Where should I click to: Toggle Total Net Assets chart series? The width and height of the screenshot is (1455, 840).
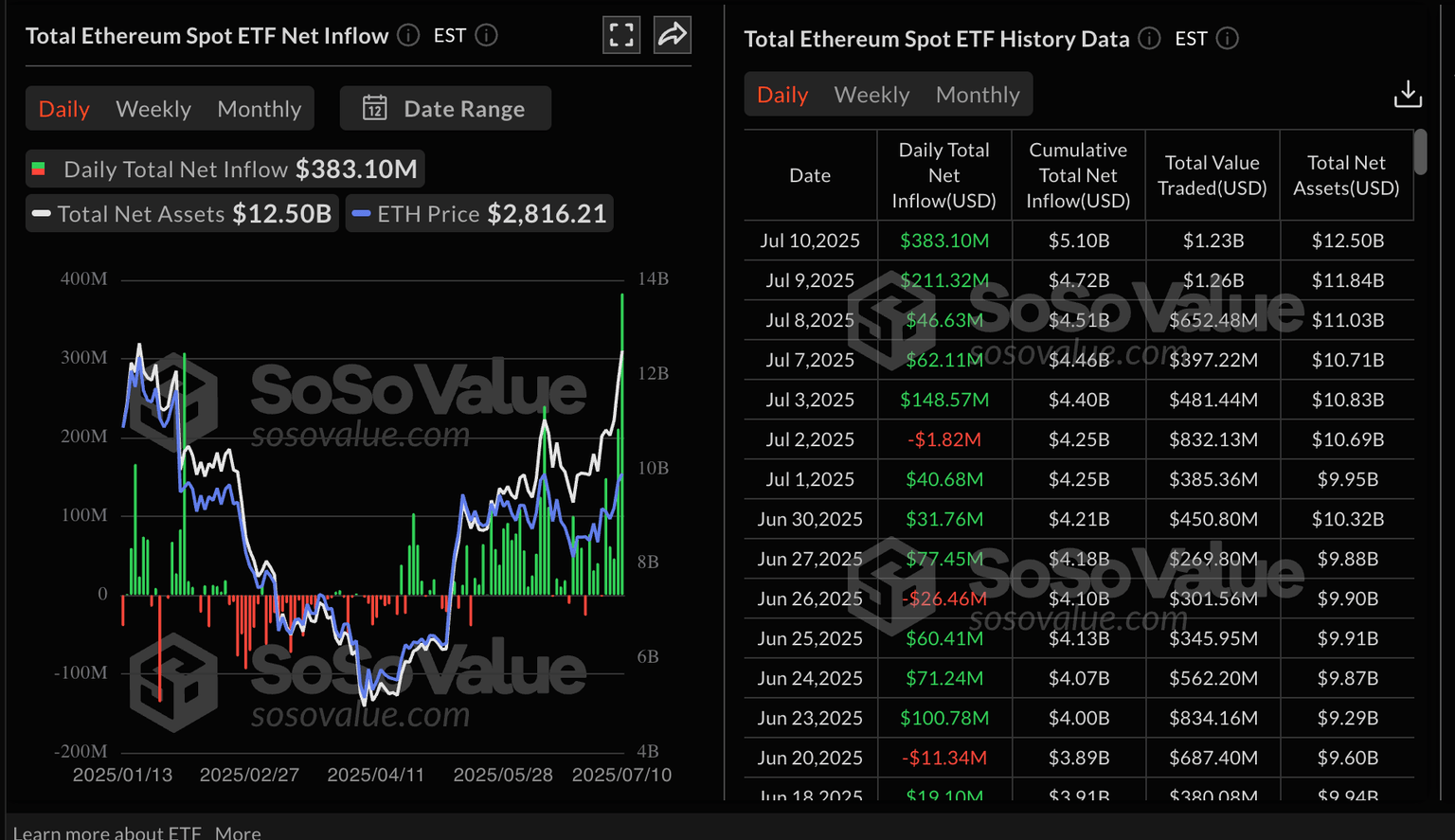pyautogui.click(x=182, y=214)
